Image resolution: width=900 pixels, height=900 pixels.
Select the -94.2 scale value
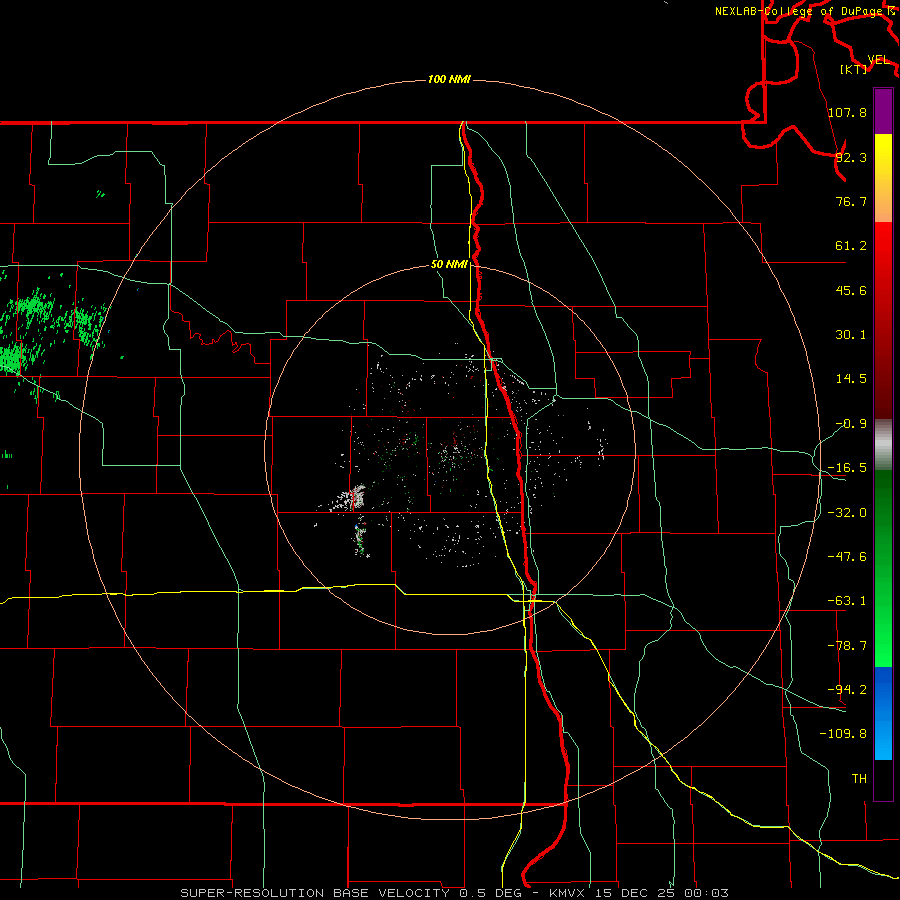[x=847, y=690]
